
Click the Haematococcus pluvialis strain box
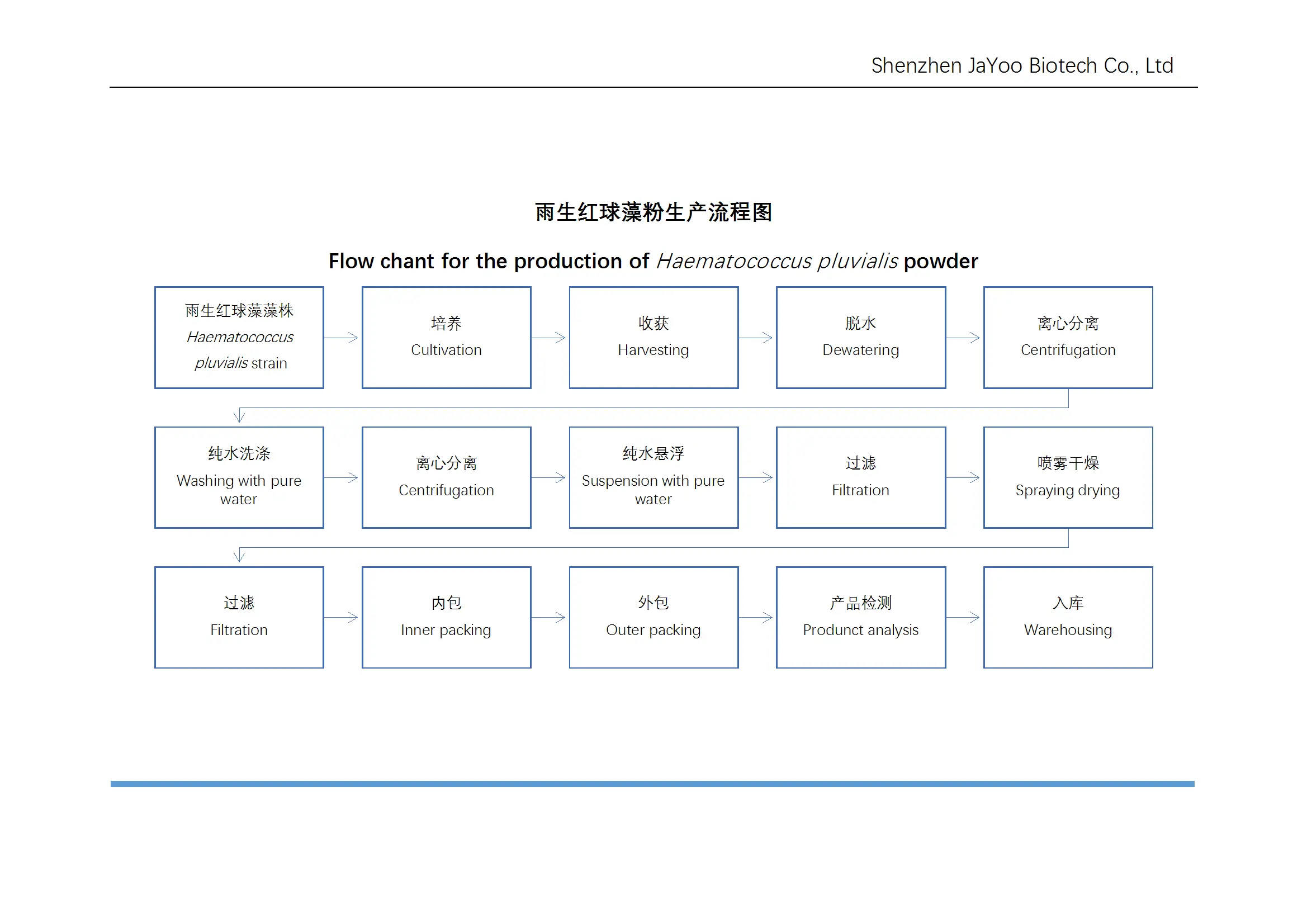[x=239, y=338]
